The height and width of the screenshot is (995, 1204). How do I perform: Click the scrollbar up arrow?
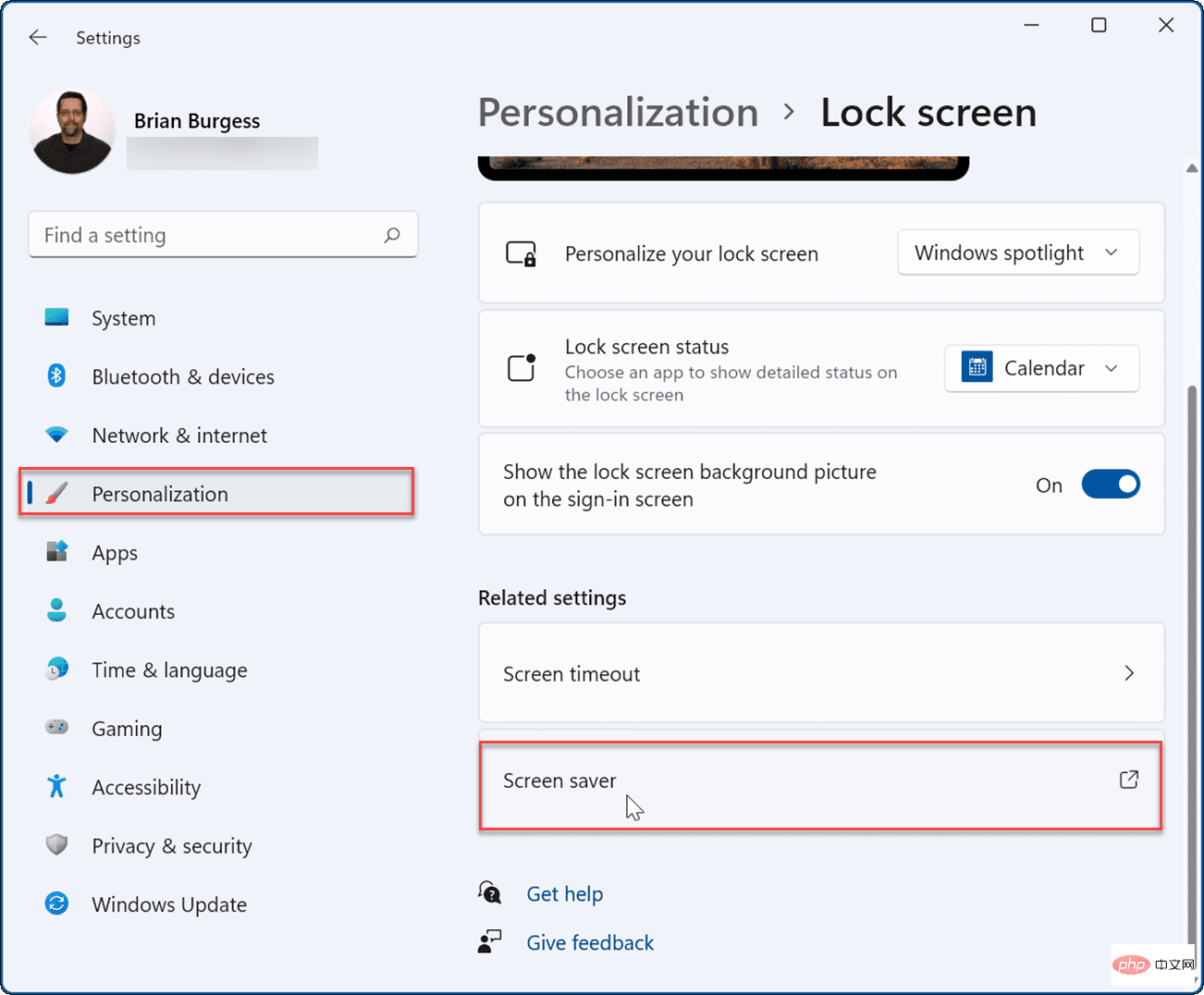[1191, 168]
